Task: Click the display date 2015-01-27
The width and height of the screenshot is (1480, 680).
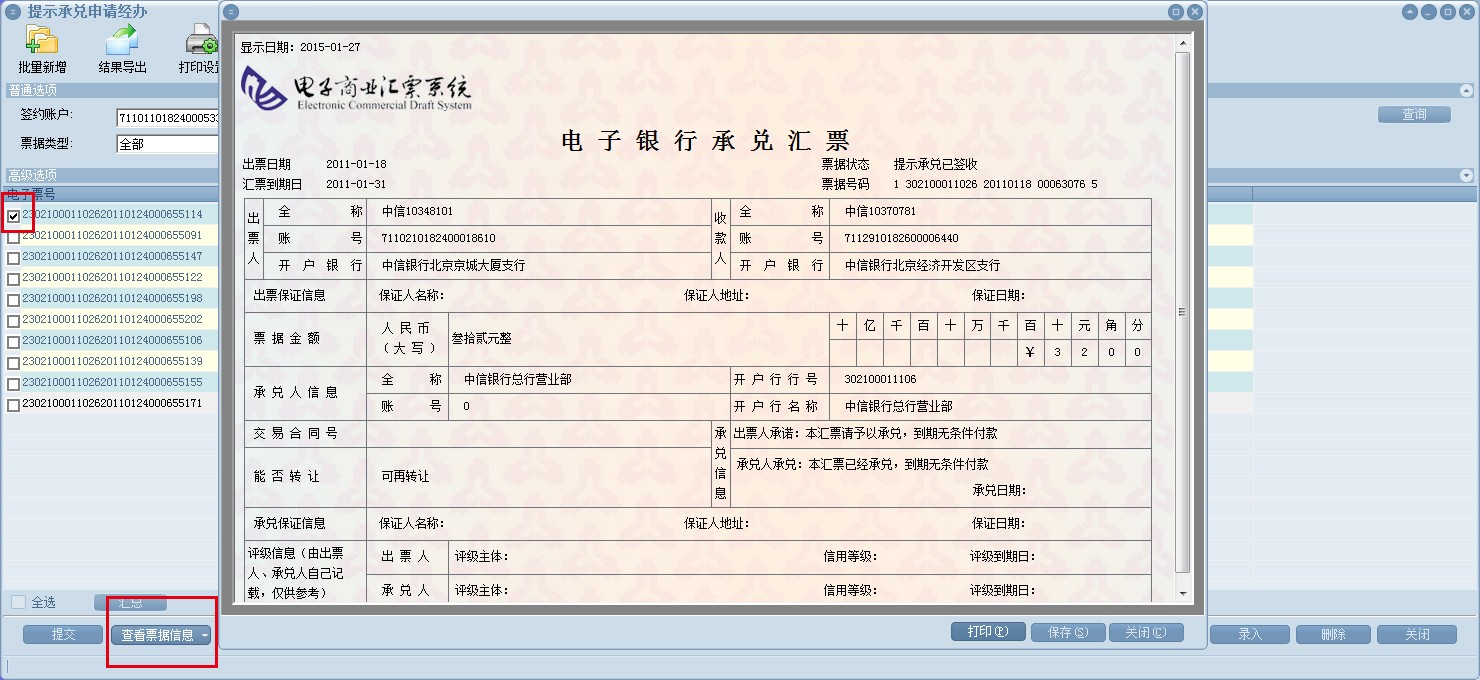Action: click(330, 47)
